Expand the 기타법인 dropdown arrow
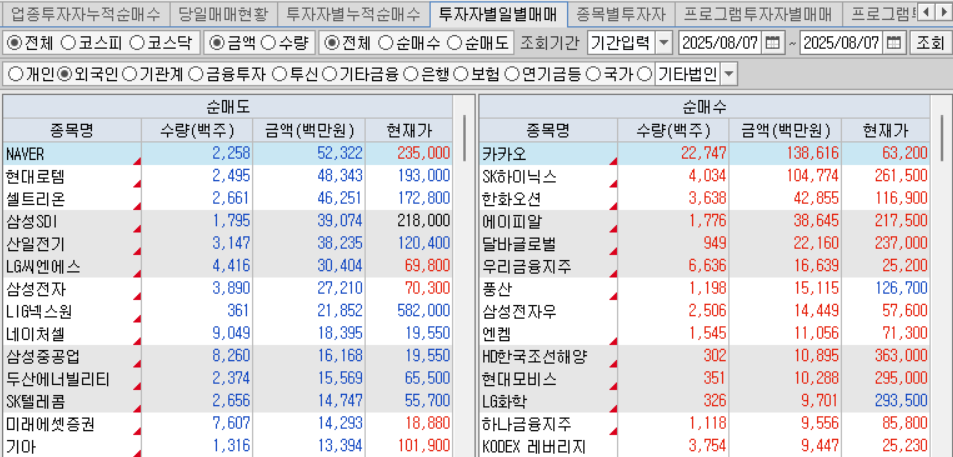Viewport: 953px width, 457px height. tap(729, 75)
